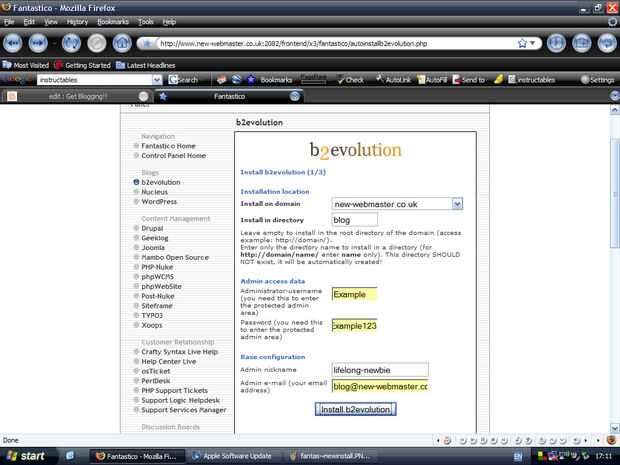
Task: Click the page scrollbar up arrow
Action: pos(614,110)
